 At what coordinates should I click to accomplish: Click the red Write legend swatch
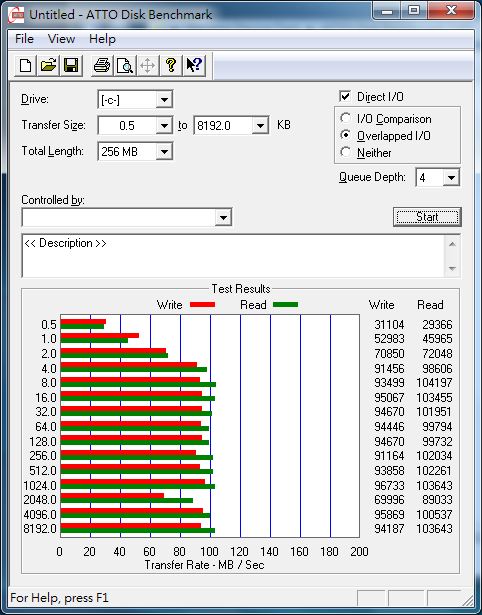click(x=202, y=304)
